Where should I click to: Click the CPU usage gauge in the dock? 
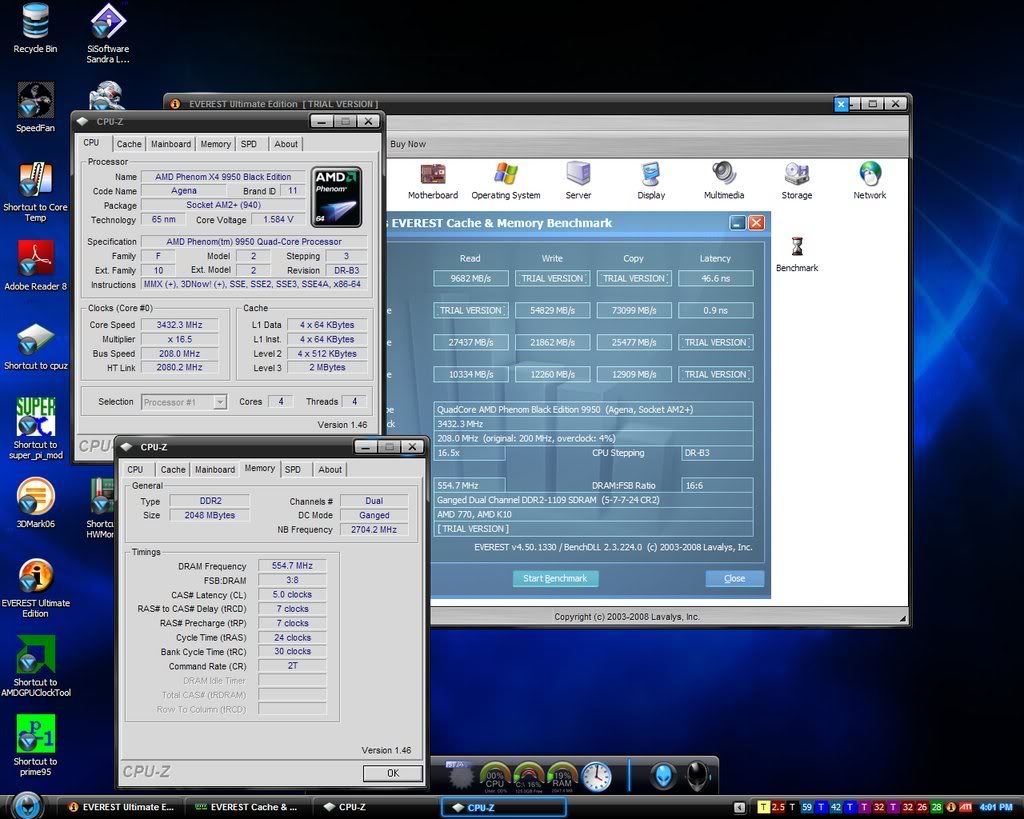(495, 777)
